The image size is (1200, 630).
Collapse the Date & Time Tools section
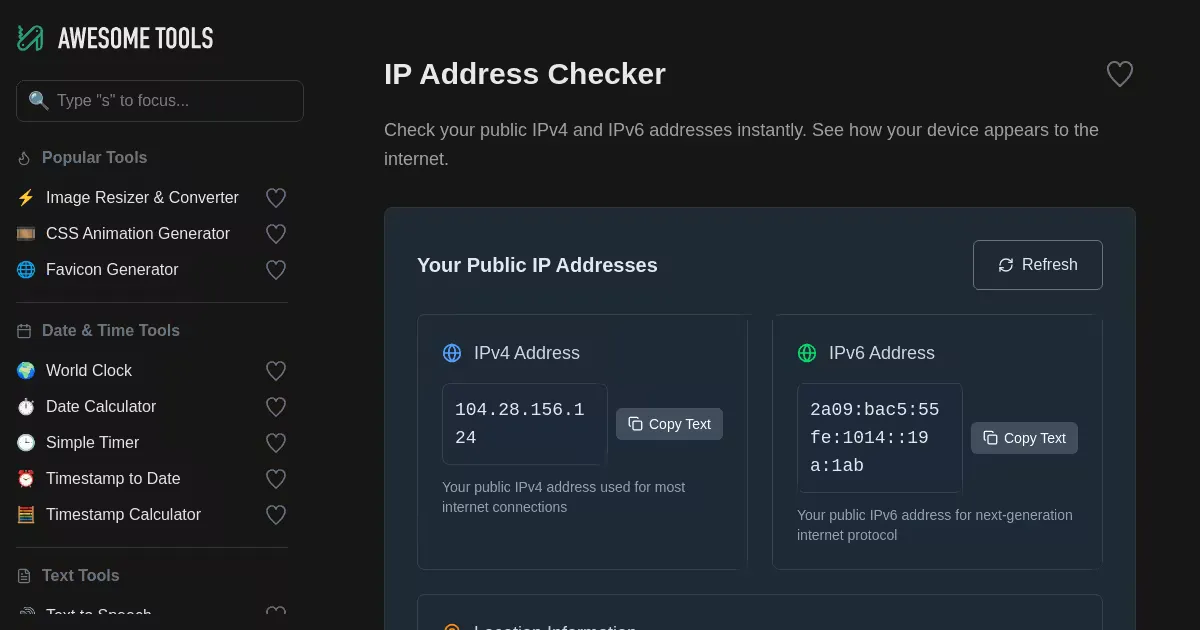point(110,331)
